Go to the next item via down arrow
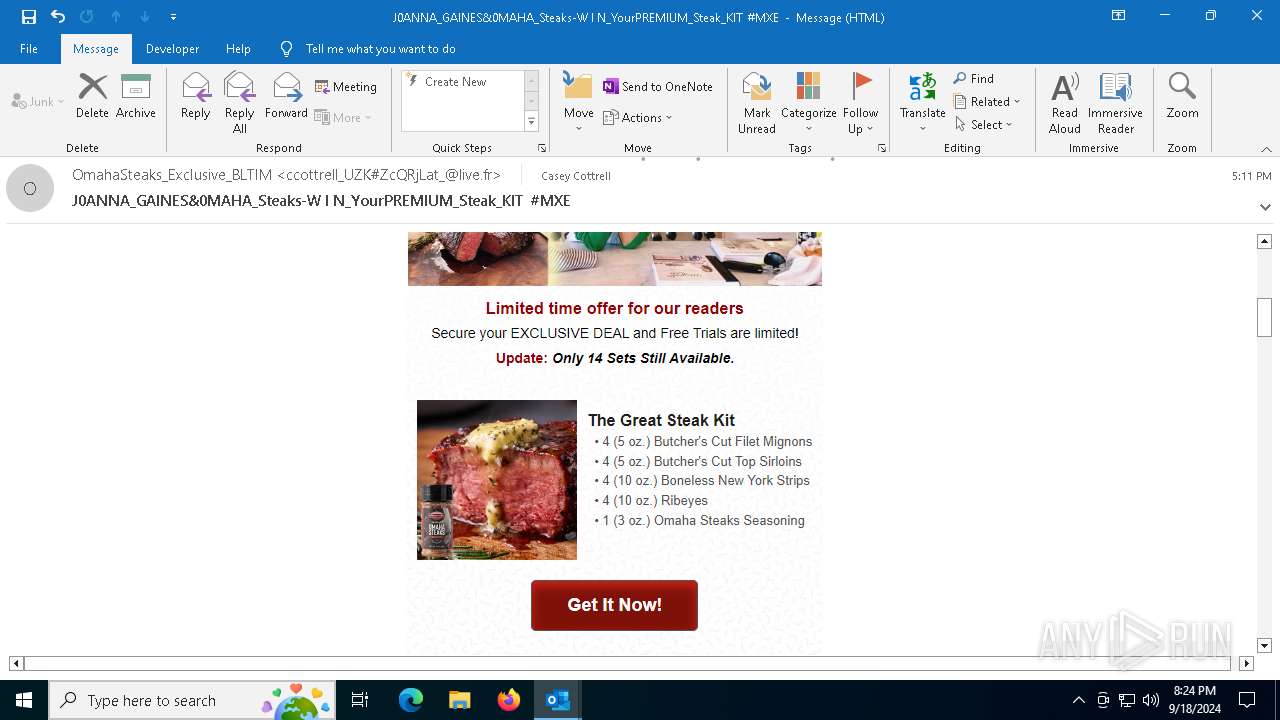Viewport: 1280px width, 720px height. [x=145, y=17]
